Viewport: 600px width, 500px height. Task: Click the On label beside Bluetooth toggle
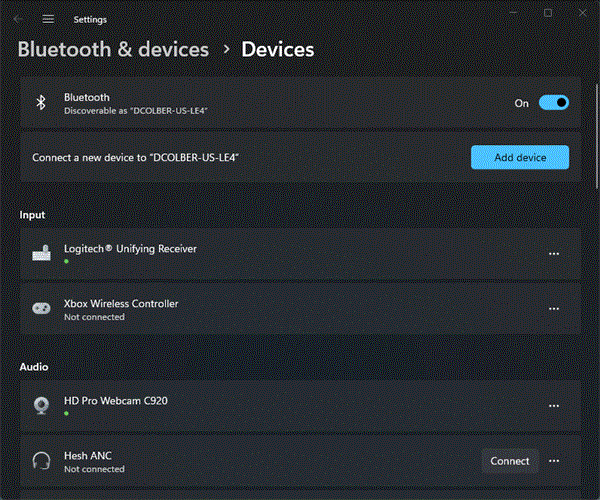pos(521,103)
